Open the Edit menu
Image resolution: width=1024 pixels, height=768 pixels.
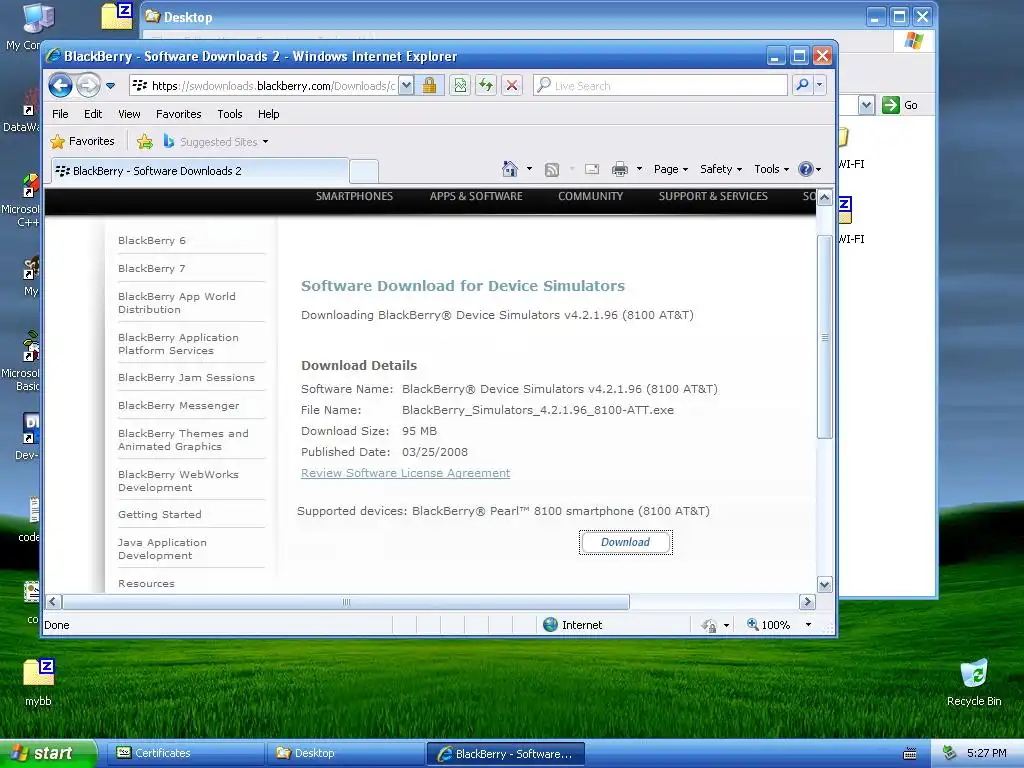click(93, 114)
